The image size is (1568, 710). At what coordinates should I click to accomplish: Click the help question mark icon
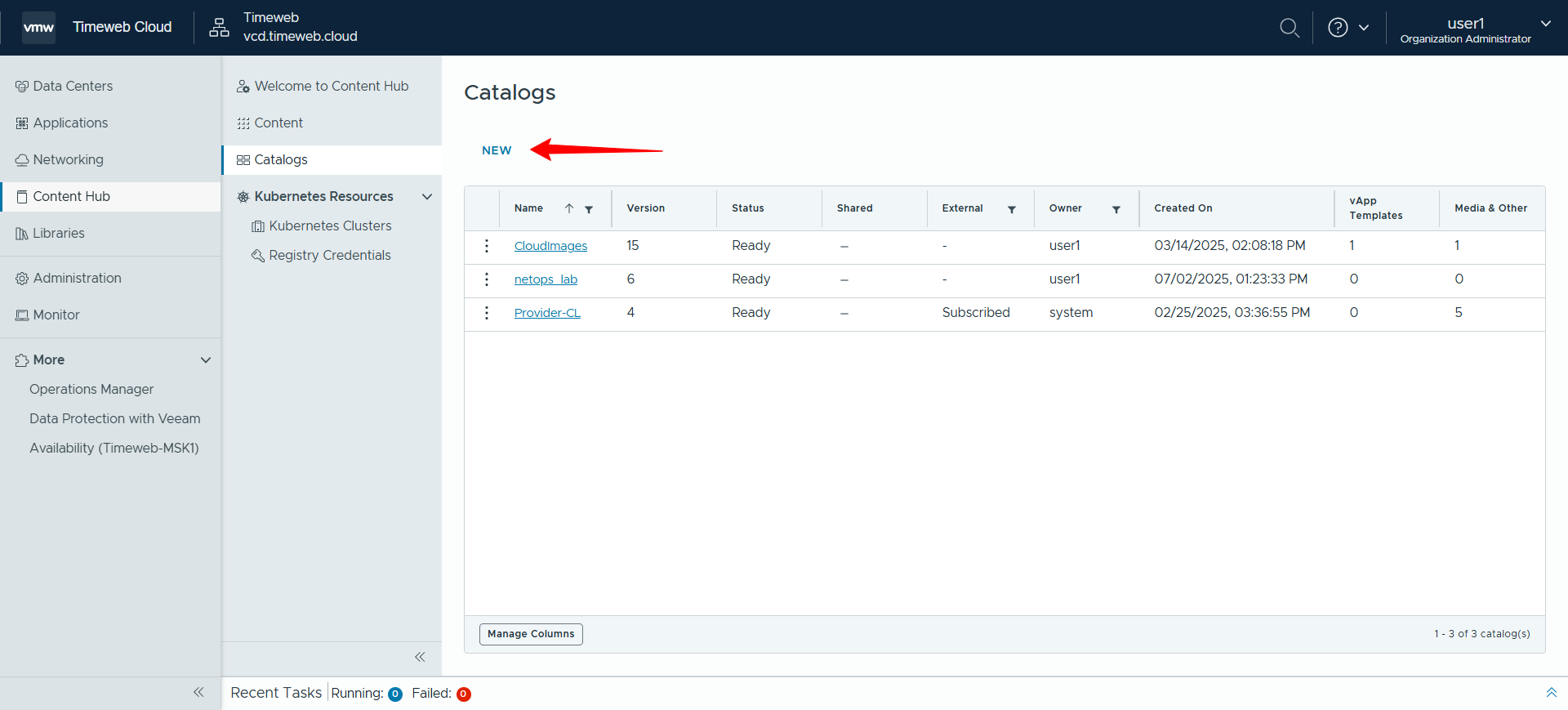1338,28
